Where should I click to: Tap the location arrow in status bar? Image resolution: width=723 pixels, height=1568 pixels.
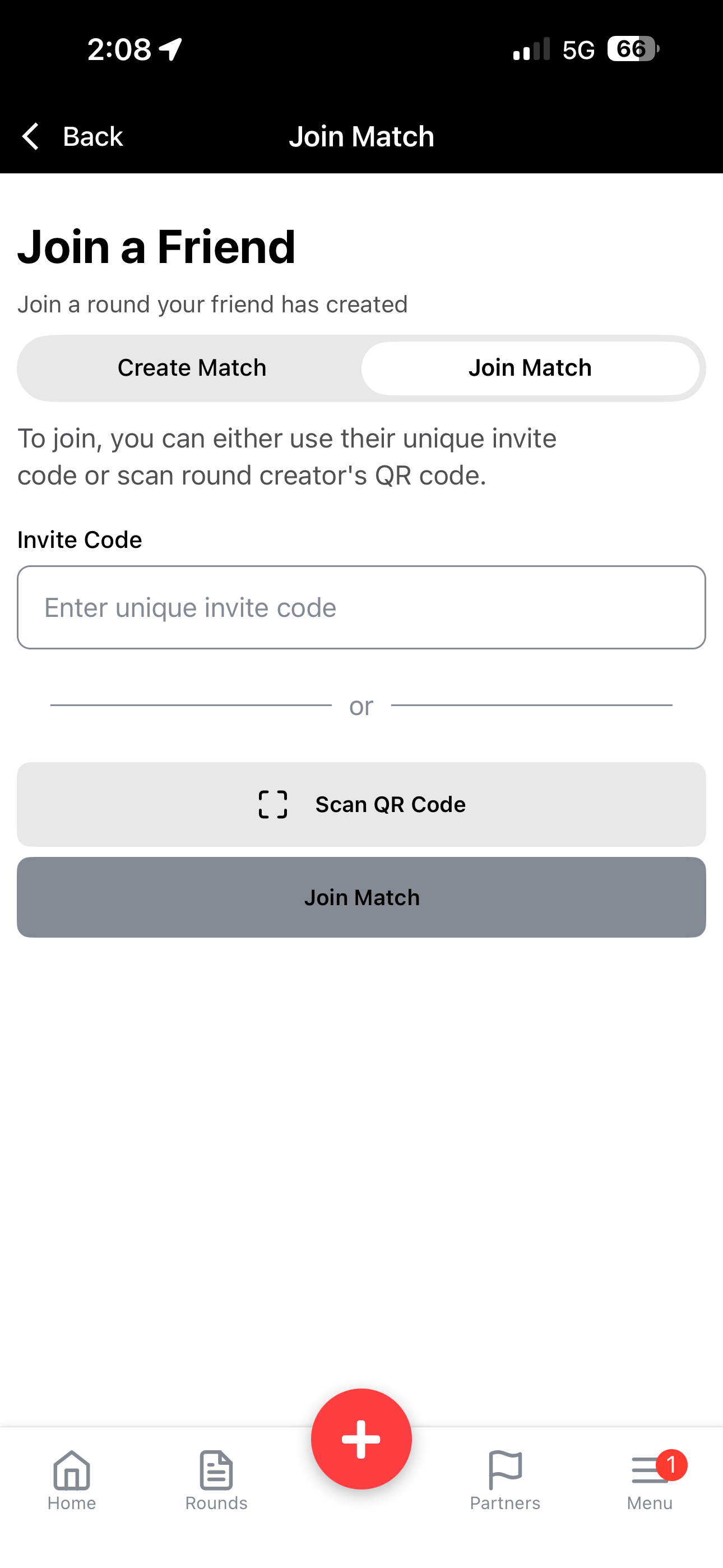[170, 49]
